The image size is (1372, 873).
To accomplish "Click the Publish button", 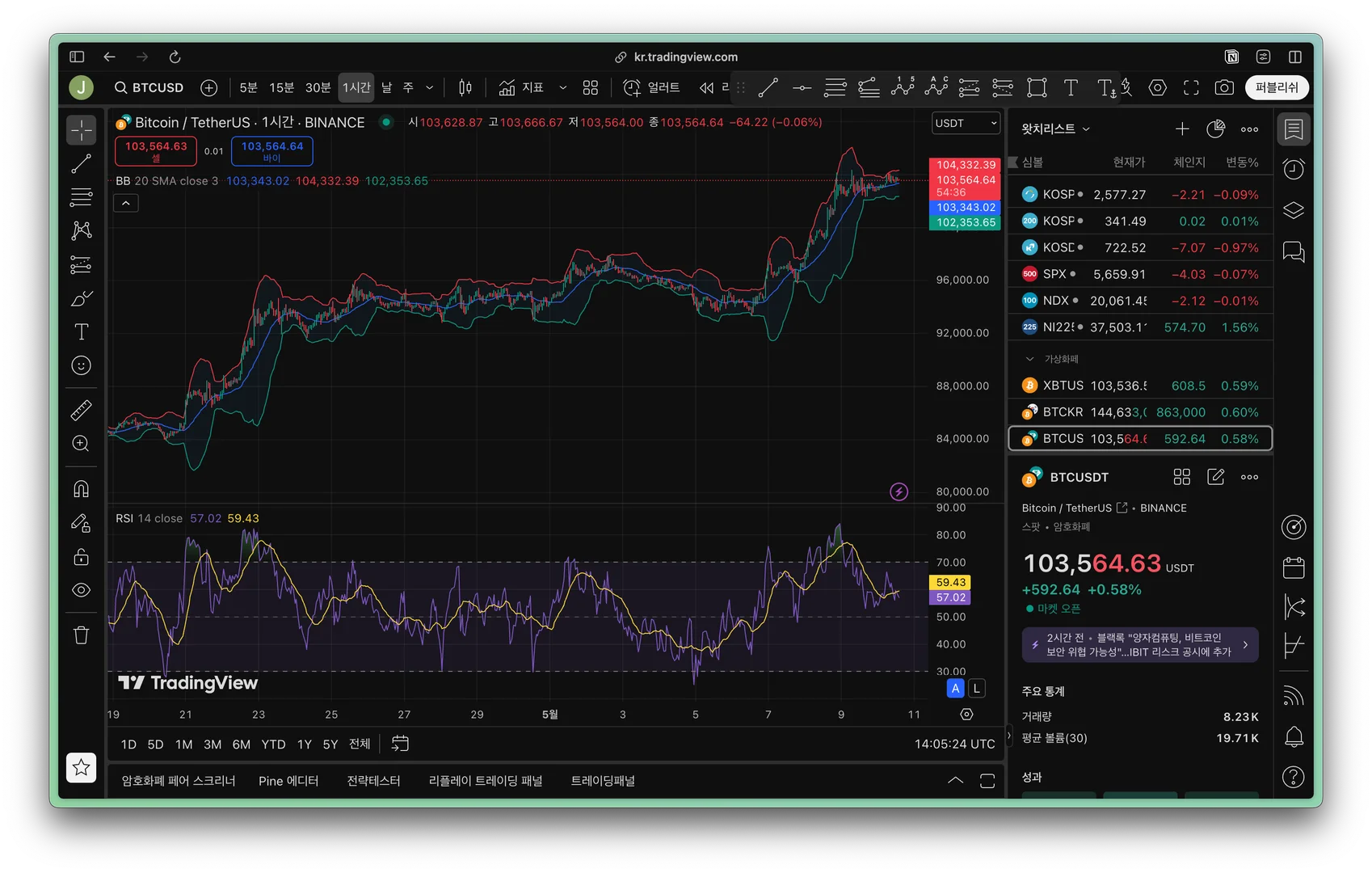I will pyautogui.click(x=1277, y=87).
